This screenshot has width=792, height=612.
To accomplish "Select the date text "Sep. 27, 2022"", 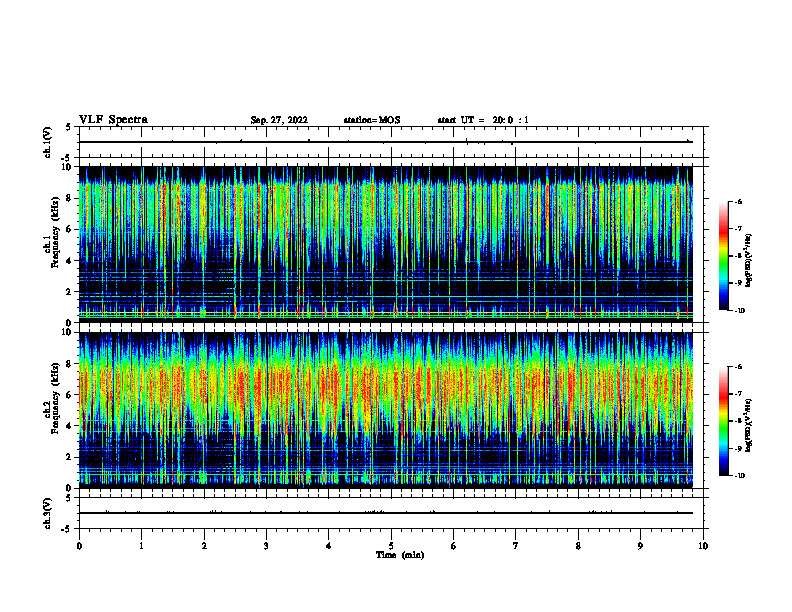I will point(279,120).
